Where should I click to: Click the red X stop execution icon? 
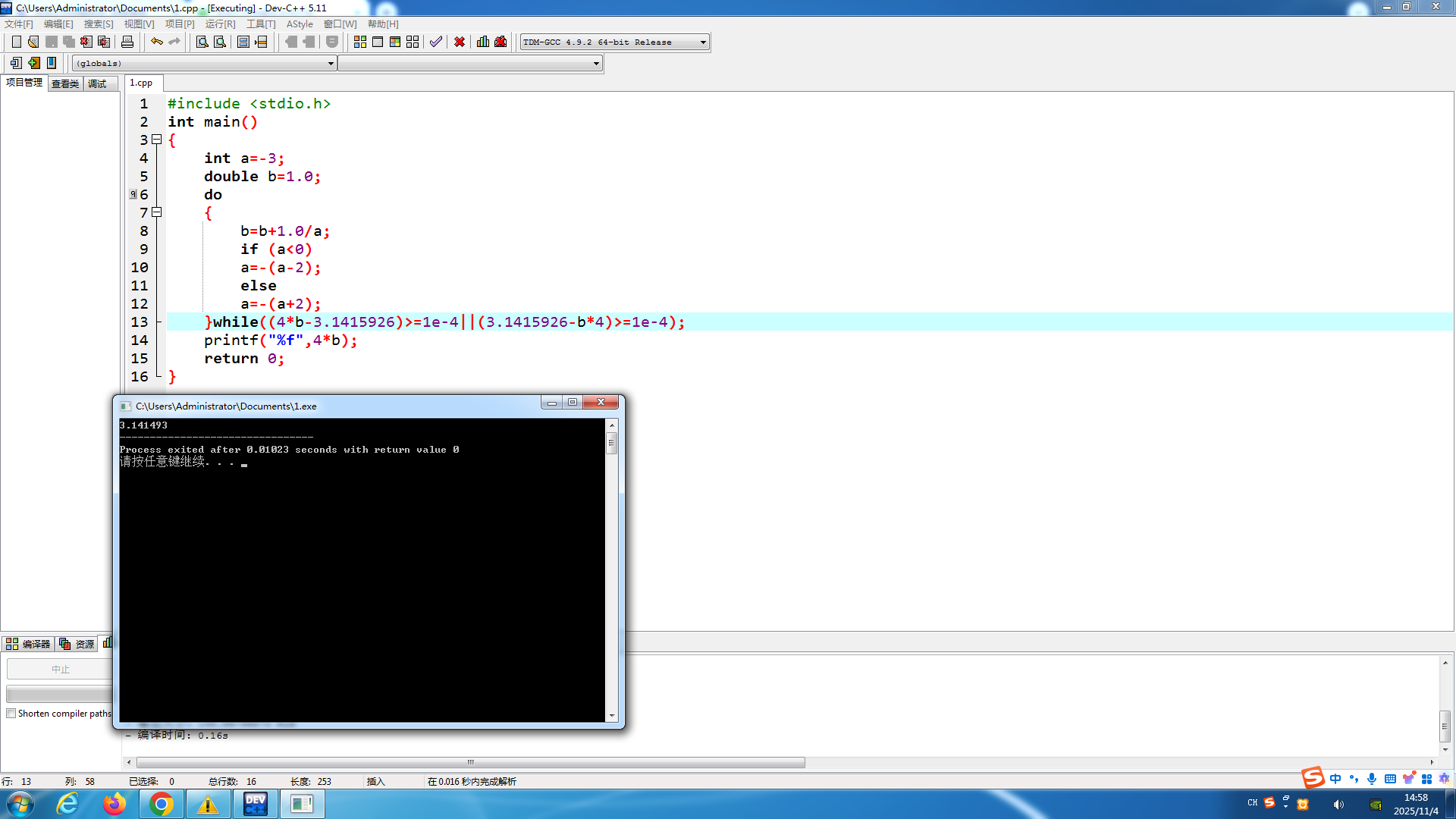[460, 42]
